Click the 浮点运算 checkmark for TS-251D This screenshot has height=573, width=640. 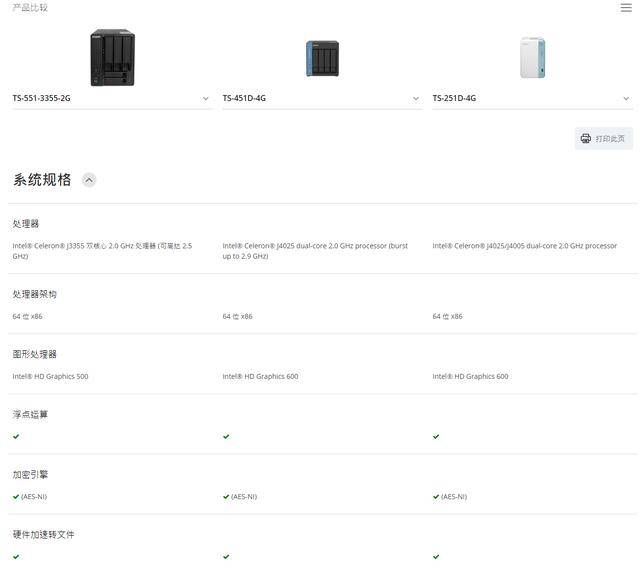click(436, 436)
